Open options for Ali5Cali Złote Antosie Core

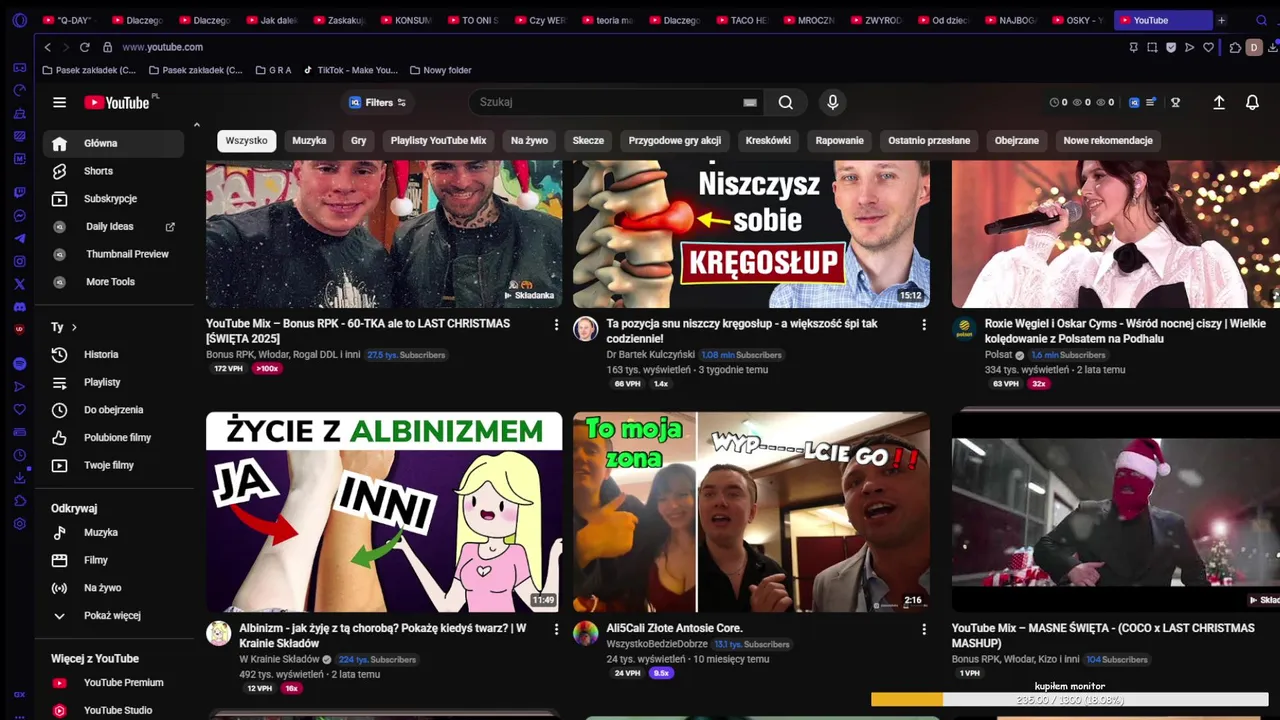(x=923, y=629)
